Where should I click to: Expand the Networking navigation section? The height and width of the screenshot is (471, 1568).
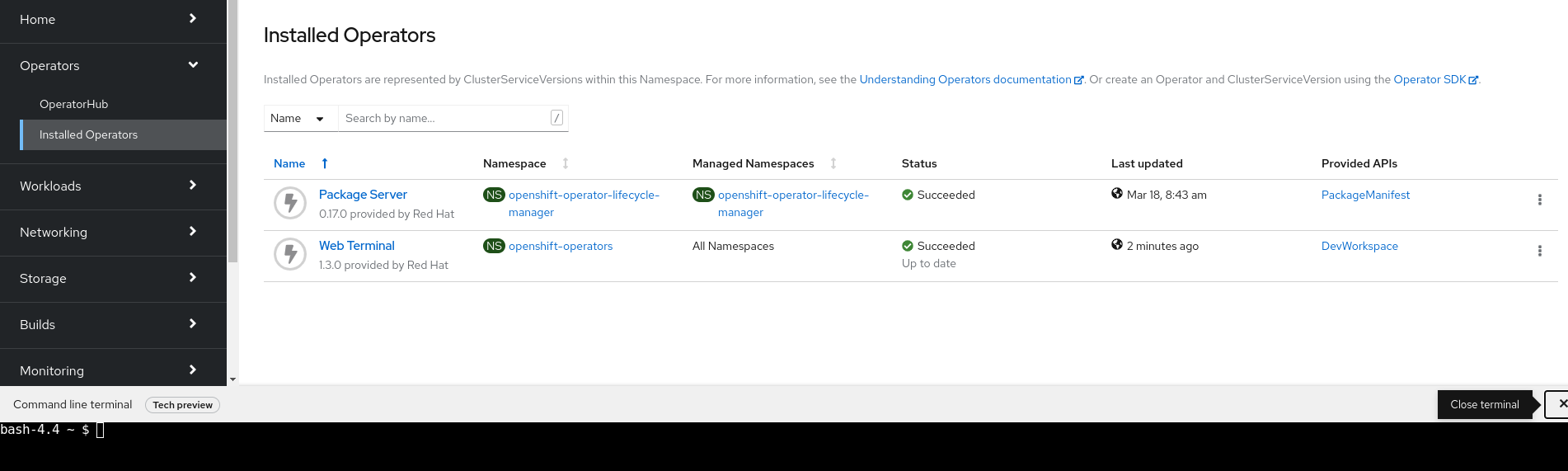113,232
